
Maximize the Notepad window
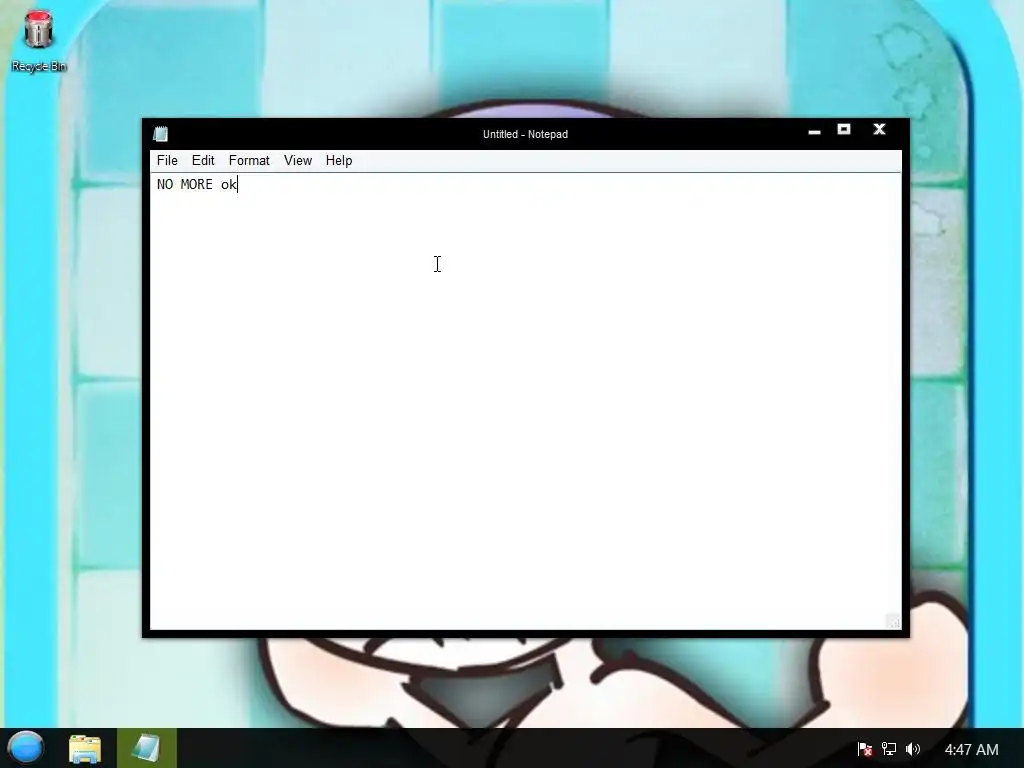point(844,129)
